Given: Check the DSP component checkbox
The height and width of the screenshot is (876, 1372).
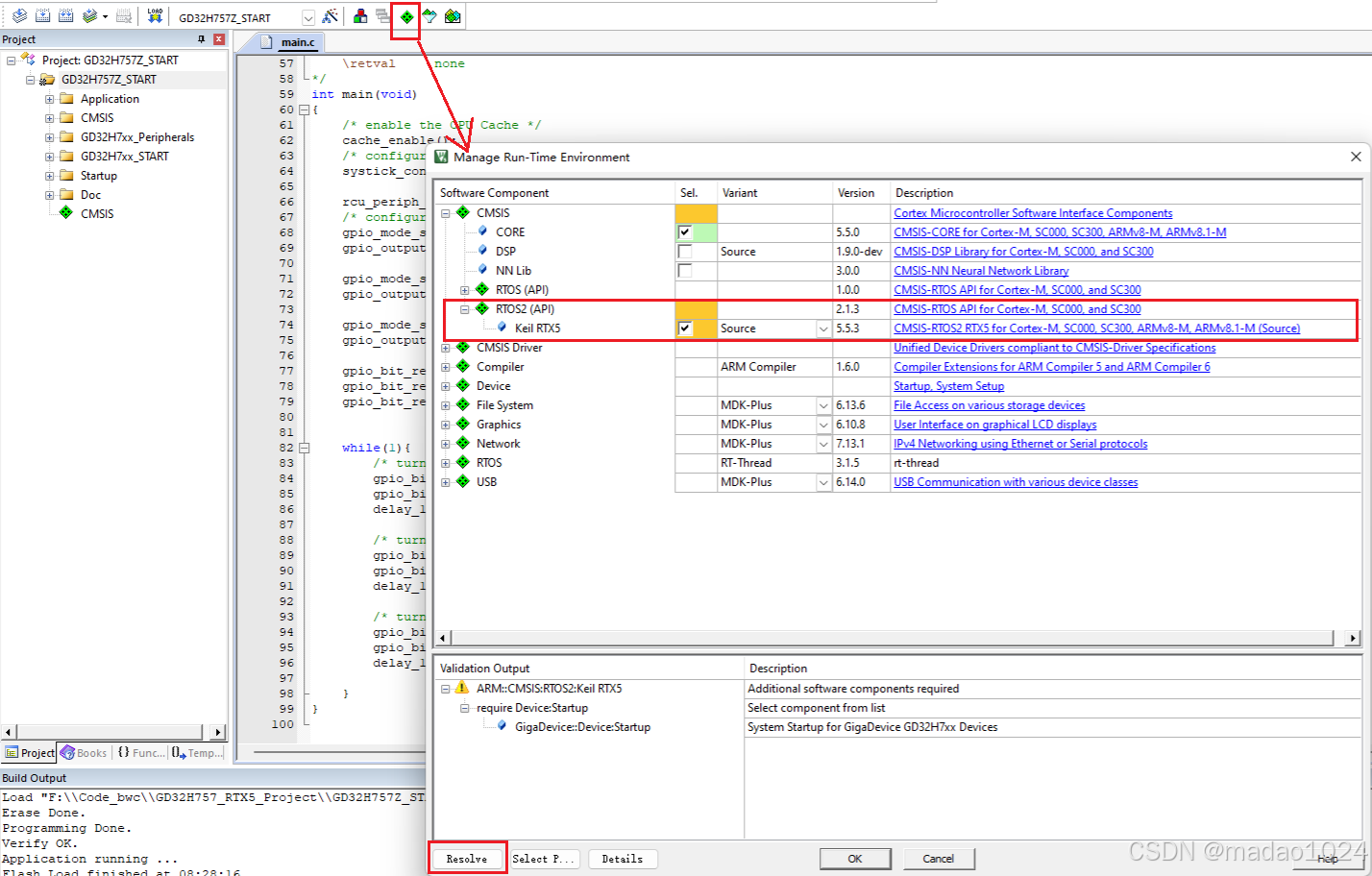Looking at the screenshot, I should click(x=685, y=252).
